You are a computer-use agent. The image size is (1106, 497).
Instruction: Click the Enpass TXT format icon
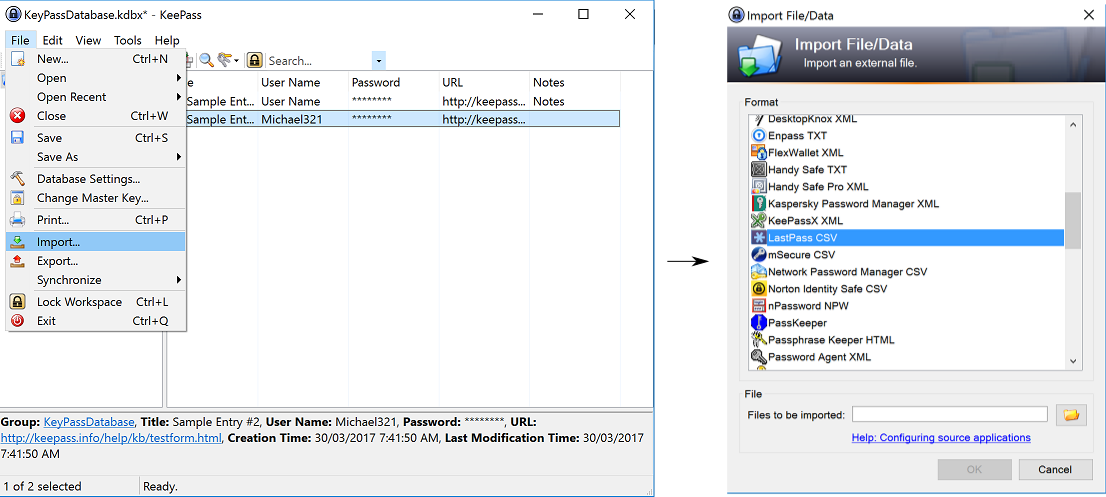(x=759, y=135)
